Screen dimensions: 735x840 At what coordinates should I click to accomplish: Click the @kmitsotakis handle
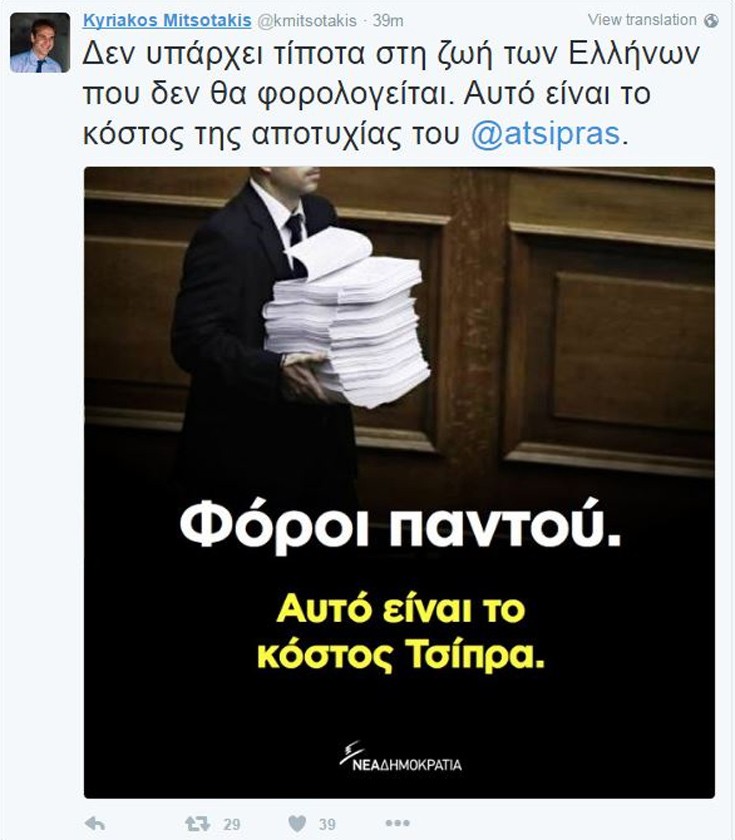point(307,20)
